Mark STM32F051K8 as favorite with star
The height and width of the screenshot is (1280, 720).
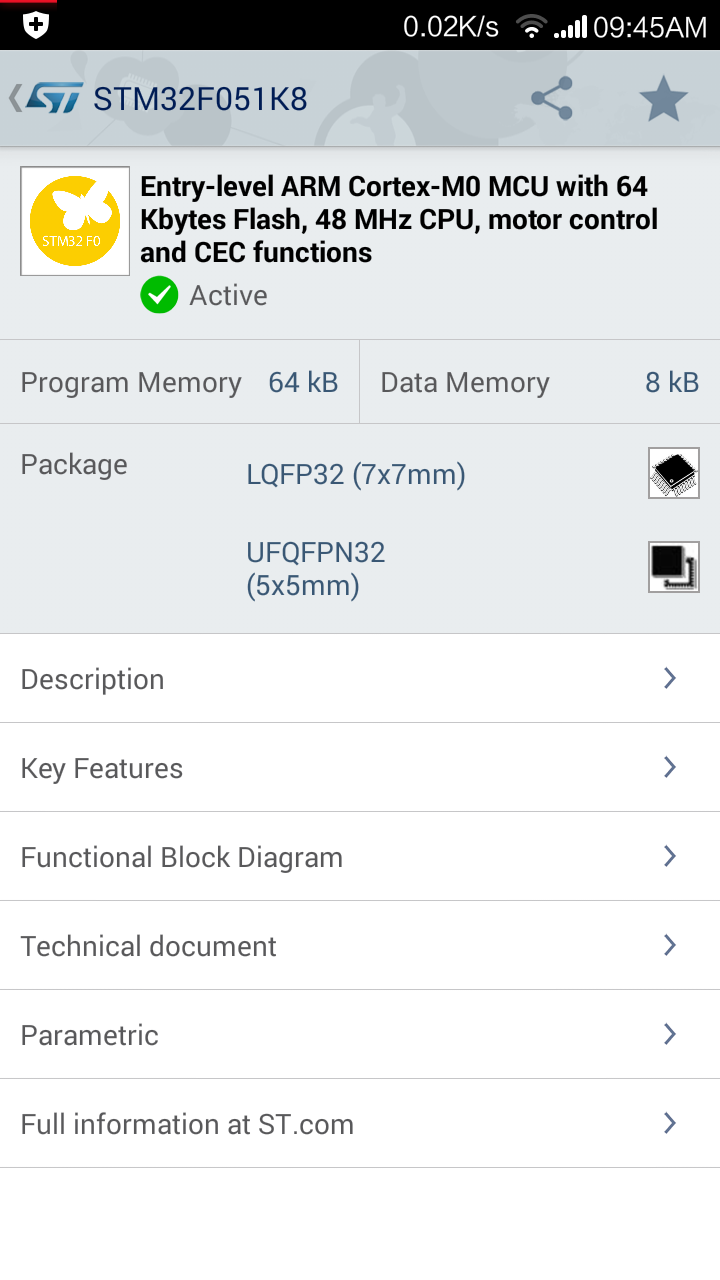click(664, 98)
